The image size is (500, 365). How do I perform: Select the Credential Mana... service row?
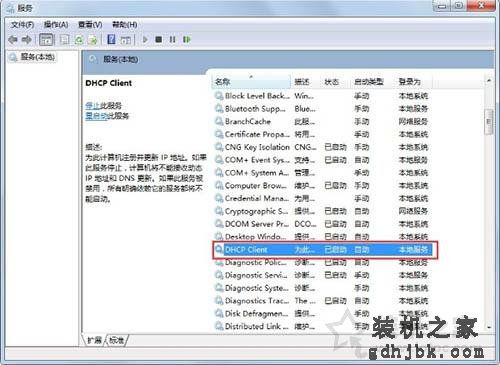tap(323, 198)
